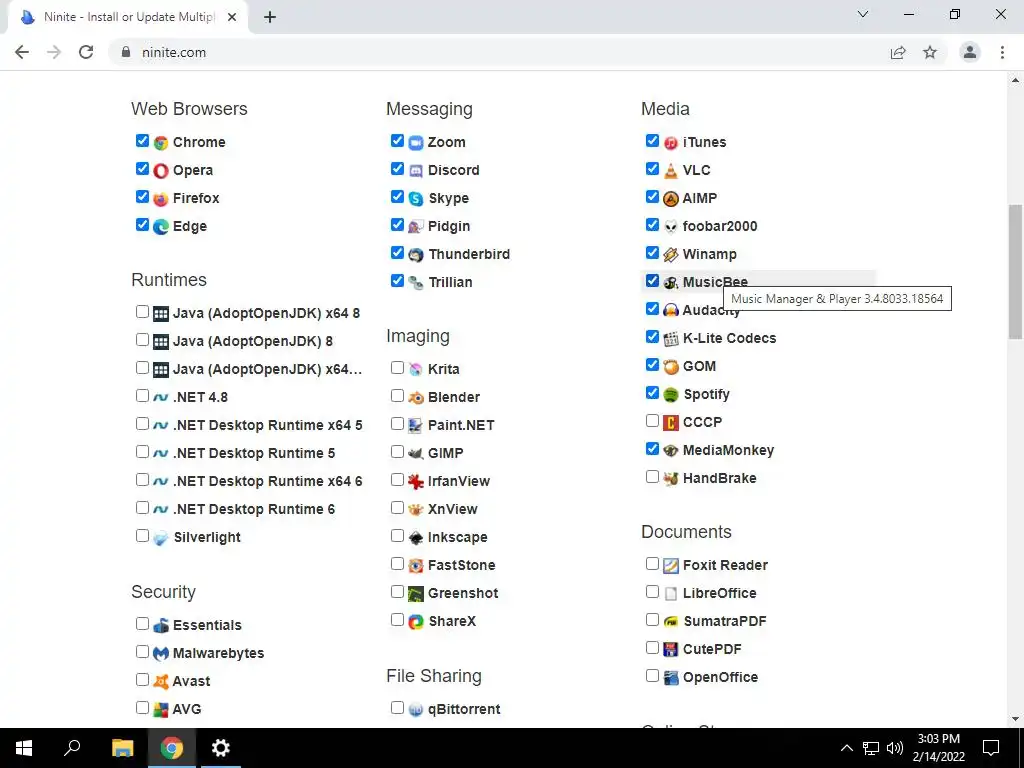
Task: Uncheck the MediaMonkey checkbox
Action: (652, 449)
